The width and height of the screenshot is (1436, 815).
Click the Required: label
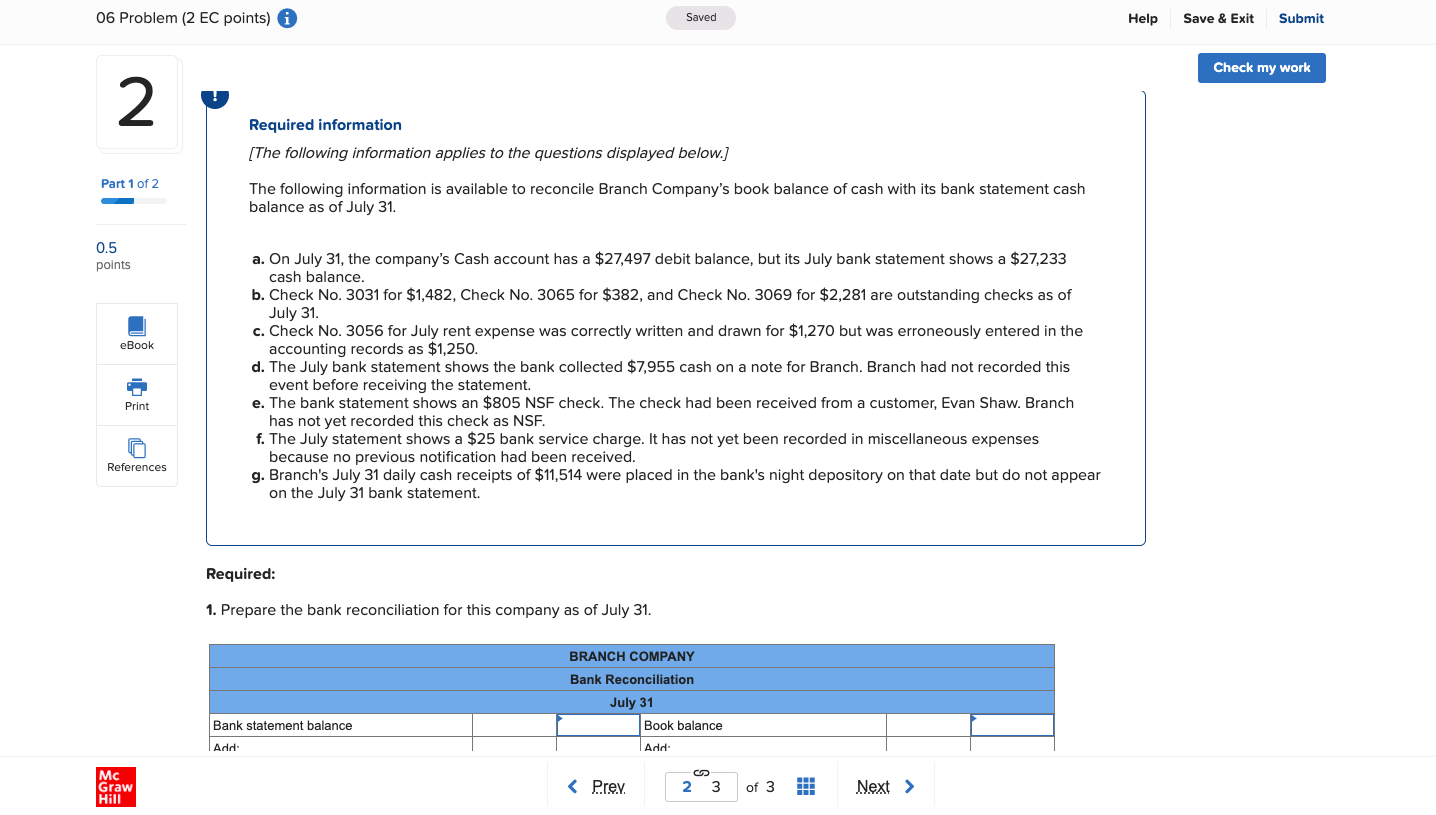(240, 574)
